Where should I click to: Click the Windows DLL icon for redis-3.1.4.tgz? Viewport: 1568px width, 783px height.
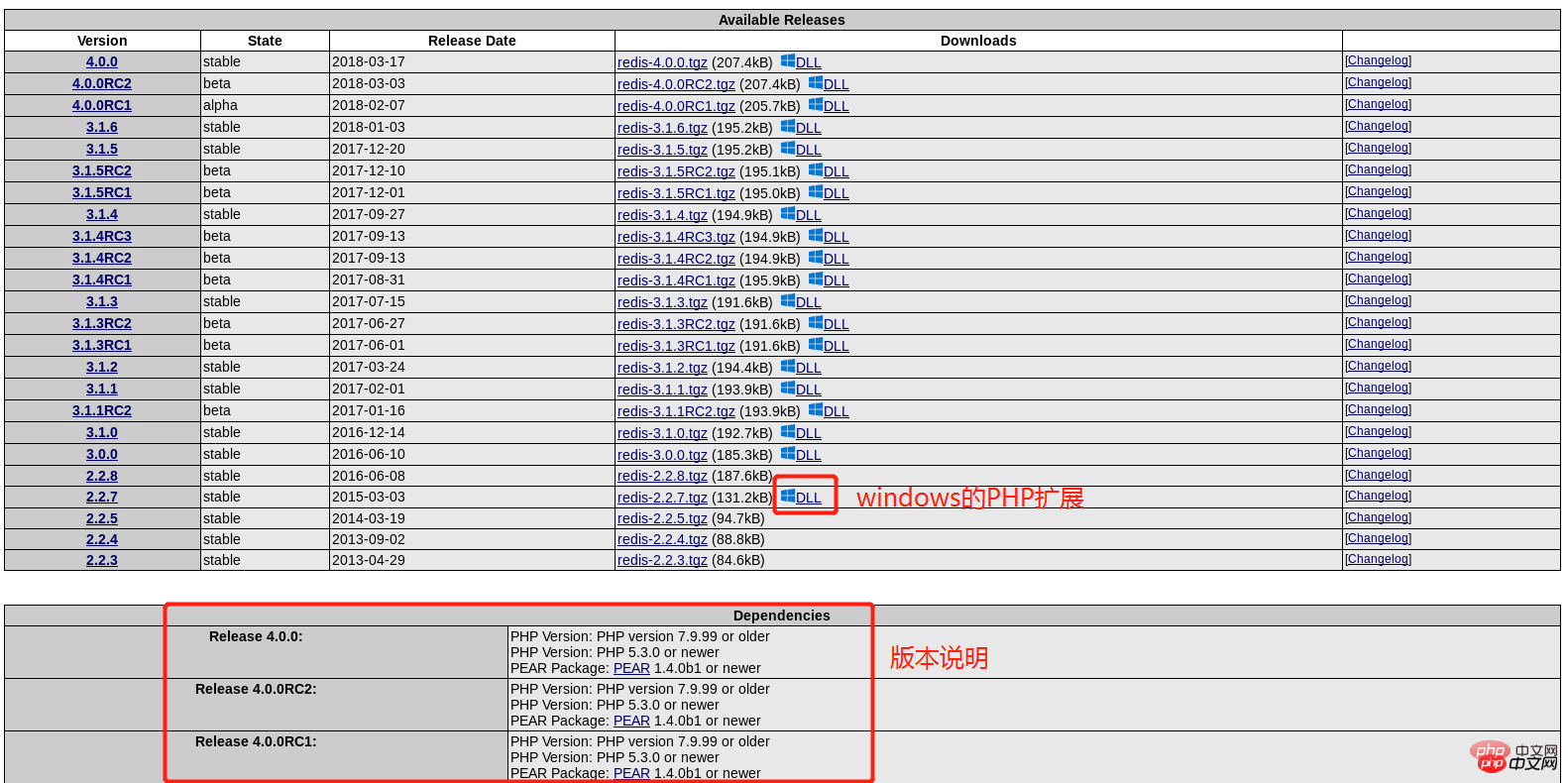pos(788,214)
